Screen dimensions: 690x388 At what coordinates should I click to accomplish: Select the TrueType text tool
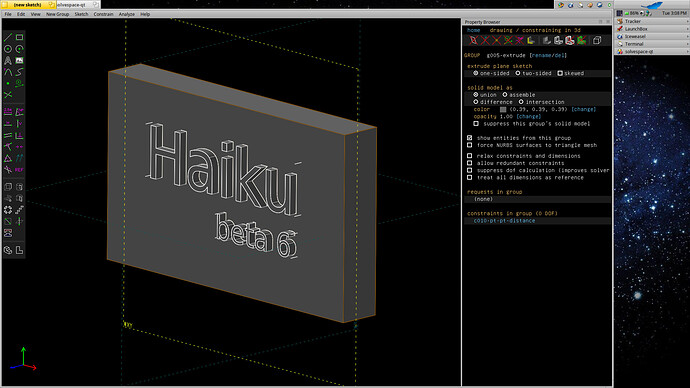click(x=8, y=60)
